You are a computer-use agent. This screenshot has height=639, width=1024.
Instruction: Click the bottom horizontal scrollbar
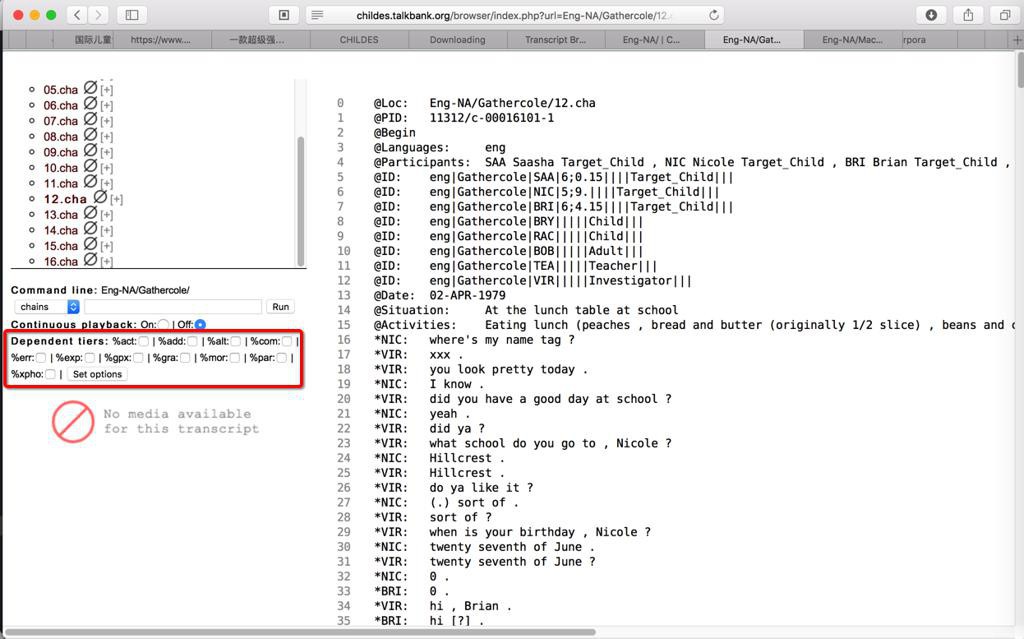pos(300,632)
